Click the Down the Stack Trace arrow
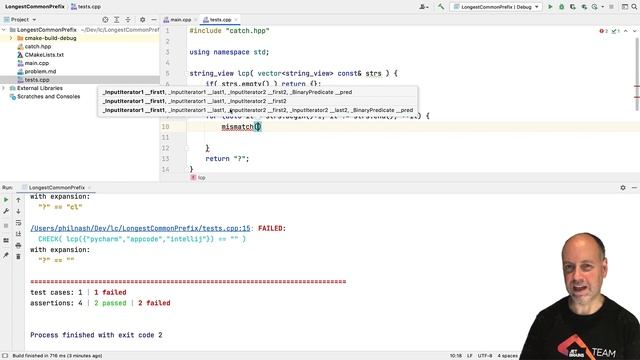The width and height of the screenshot is (640, 360). click(18, 211)
